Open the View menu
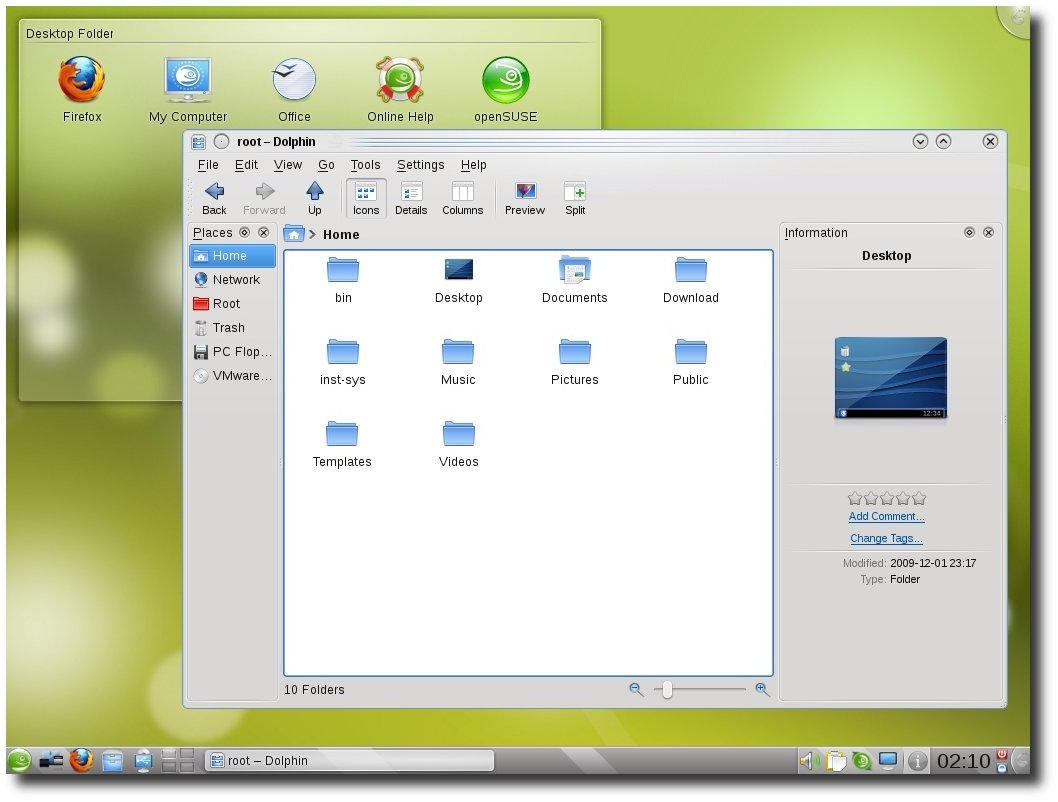Screen dimensions: 1058x802 (x=288, y=165)
